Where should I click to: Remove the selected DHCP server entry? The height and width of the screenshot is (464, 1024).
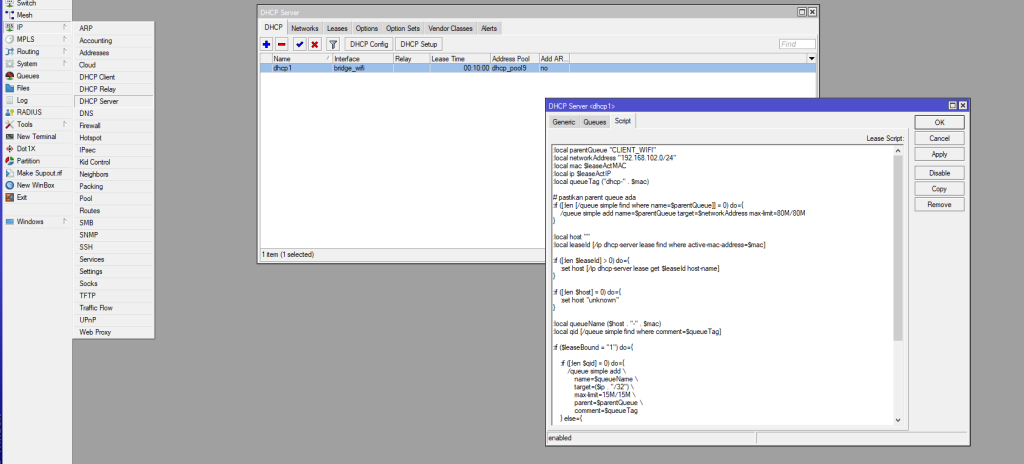[x=282, y=44]
